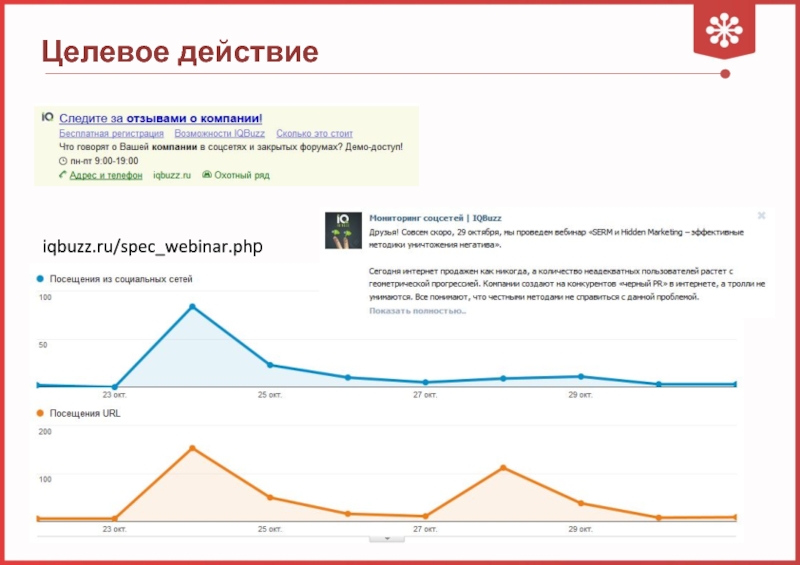The image size is (800, 565).
Task: Click the blue legend dot for social network visits
Action: pos(40,279)
